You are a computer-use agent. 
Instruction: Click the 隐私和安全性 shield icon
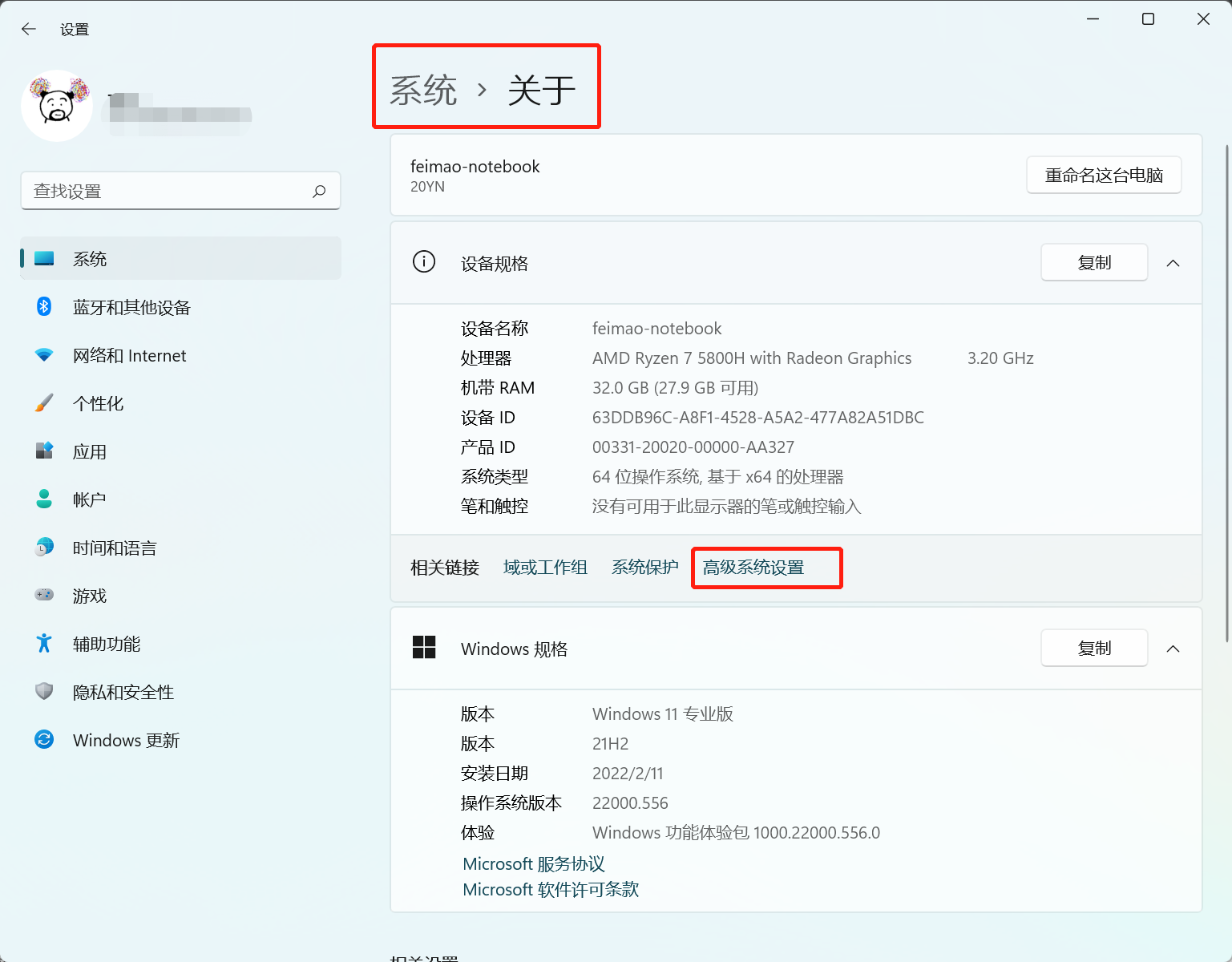(44, 691)
